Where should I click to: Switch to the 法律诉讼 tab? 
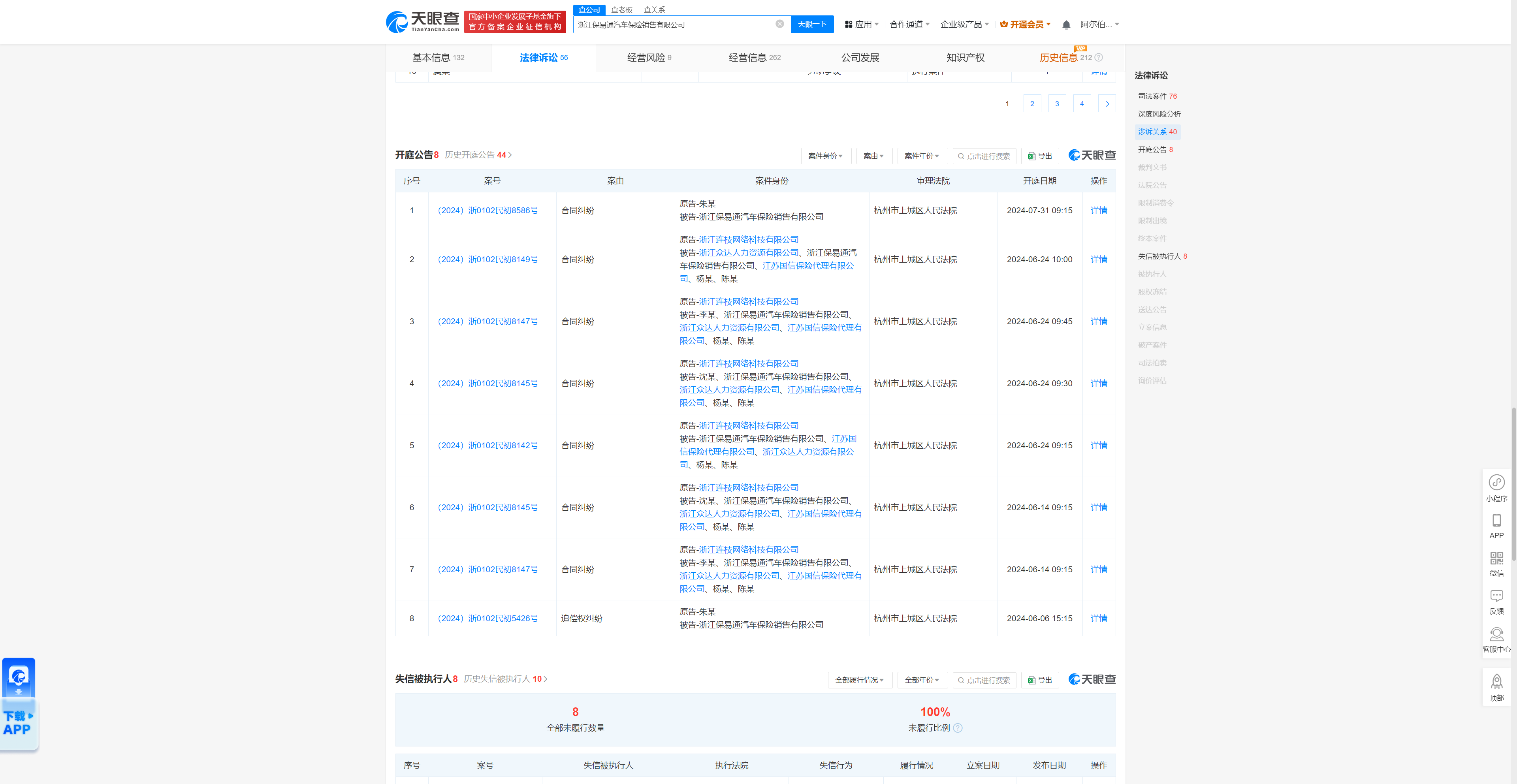[x=544, y=58]
